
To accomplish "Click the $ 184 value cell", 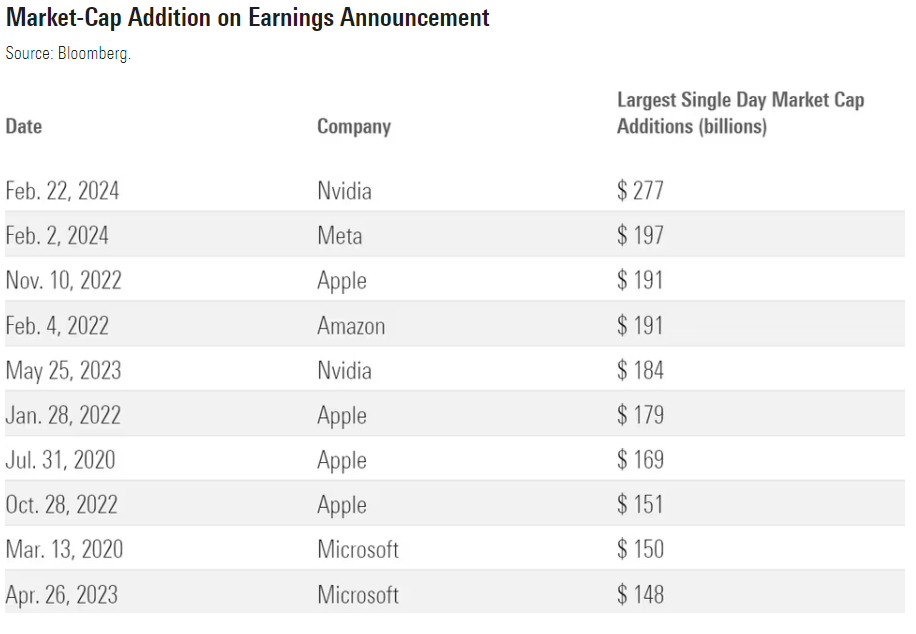I will (640, 371).
